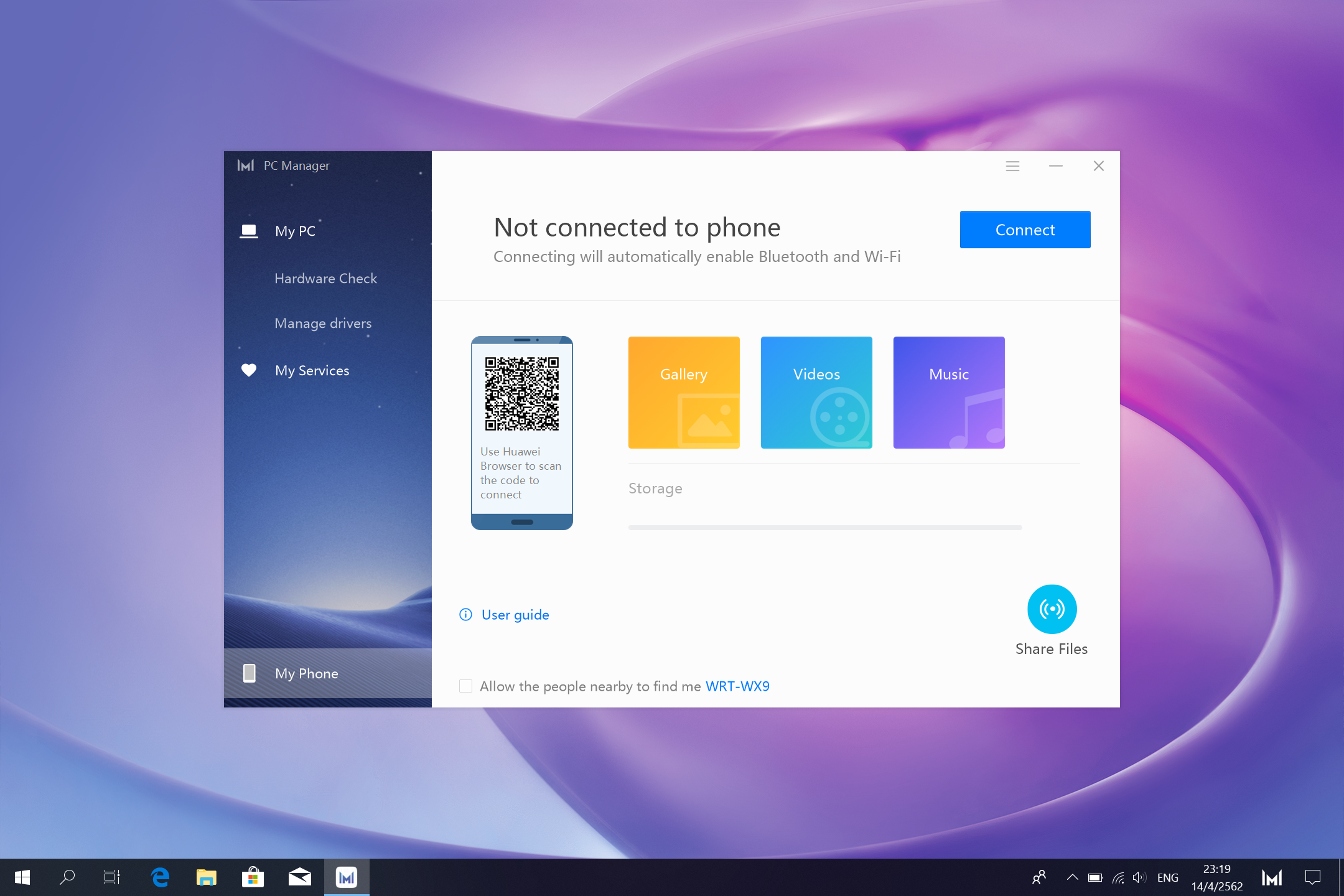This screenshot has height=896, width=1344.
Task: Click the battery icon in tray
Action: [1095, 877]
